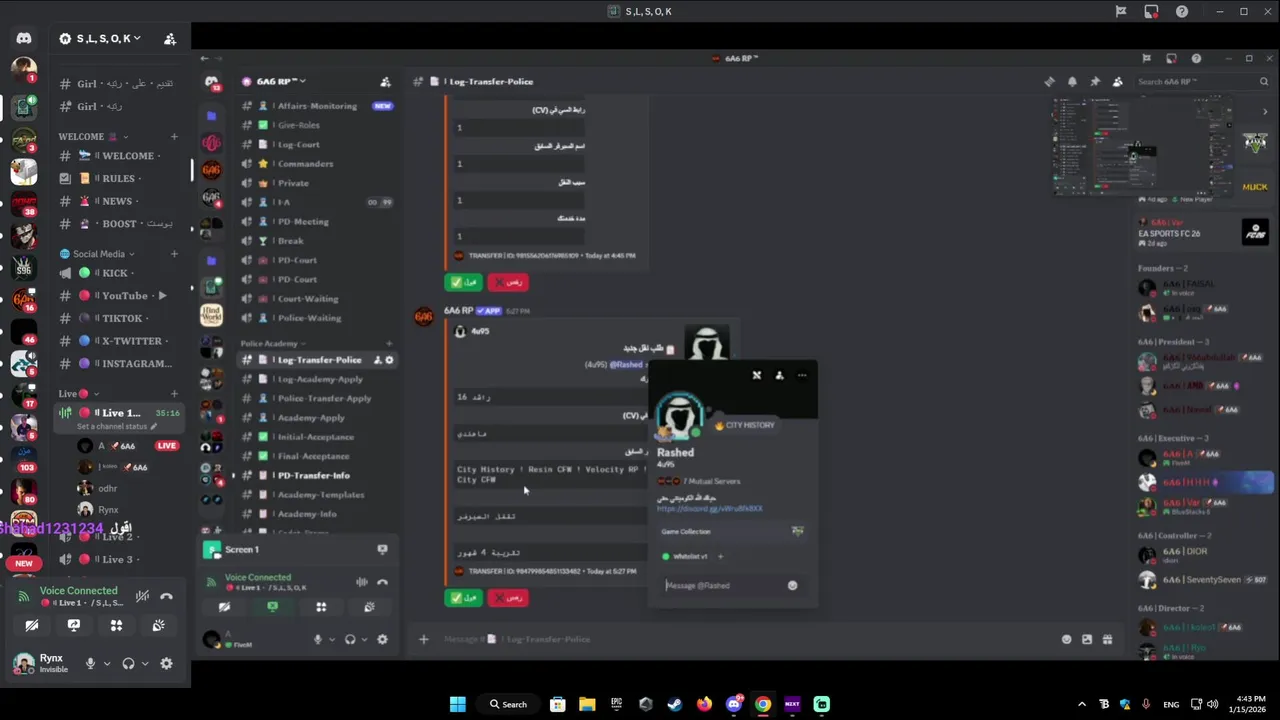Image resolution: width=1280 pixels, height=720 pixels.
Task: Toggle headphones deafen in the shared-screen panel
Action: [350, 640]
